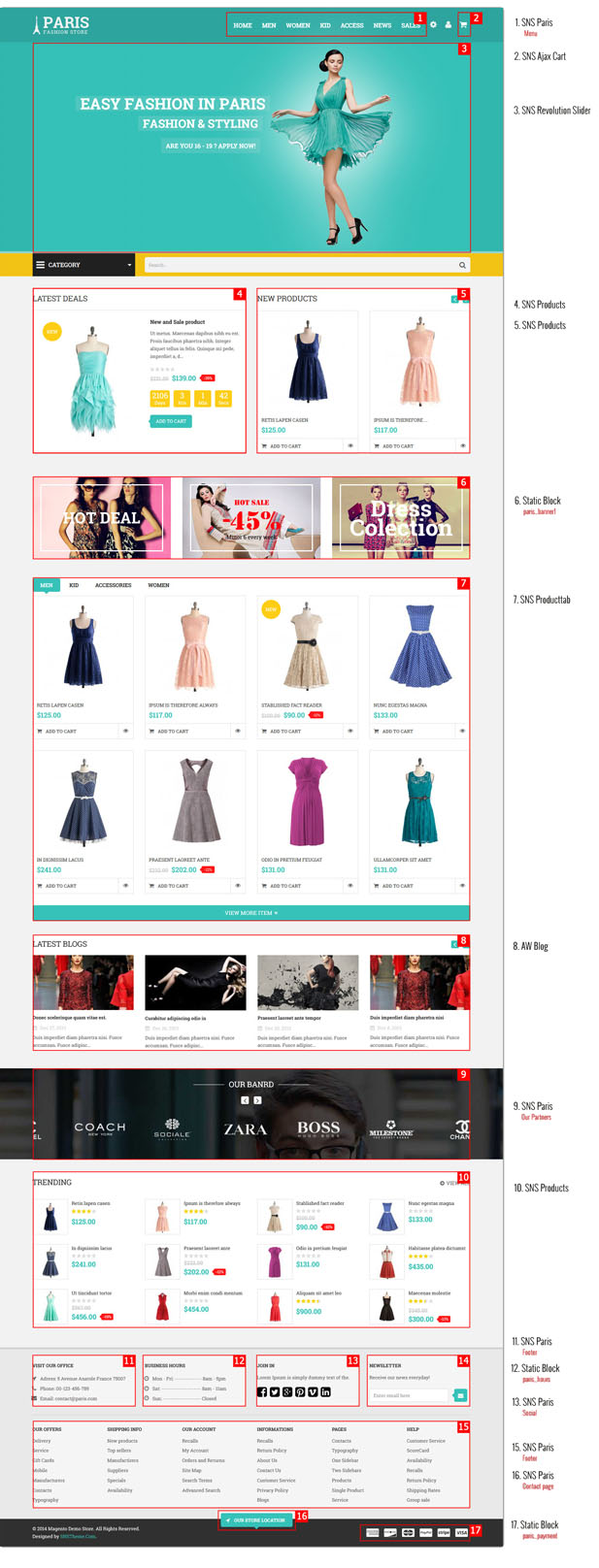599x1568 pixels.
Task: Select the Kid product tab
Action: 74,585
